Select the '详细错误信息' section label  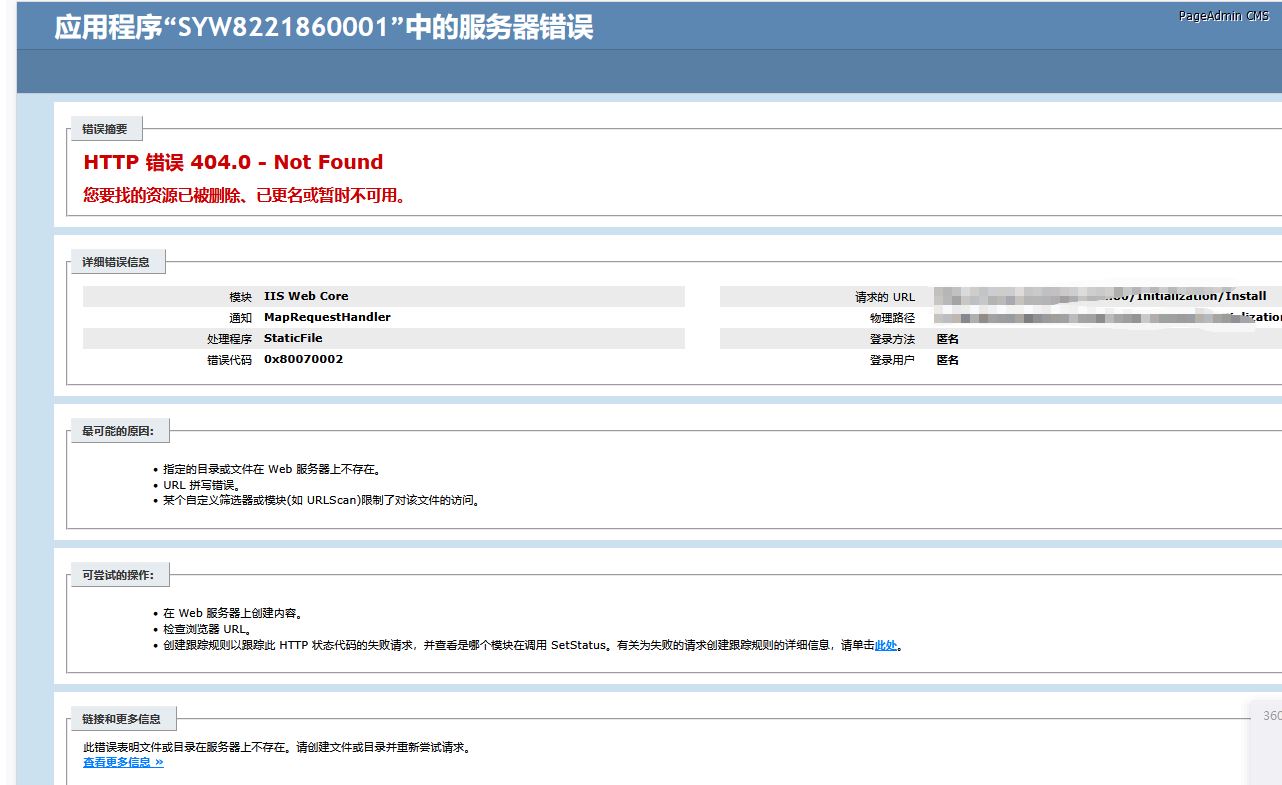(116, 262)
